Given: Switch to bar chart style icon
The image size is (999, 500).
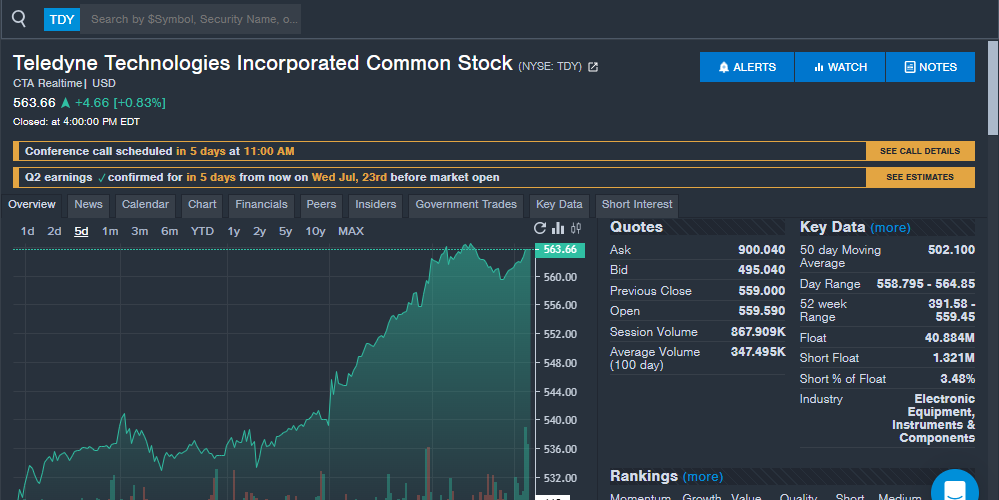Looking at the screenshot, I should tap(558, 228).
